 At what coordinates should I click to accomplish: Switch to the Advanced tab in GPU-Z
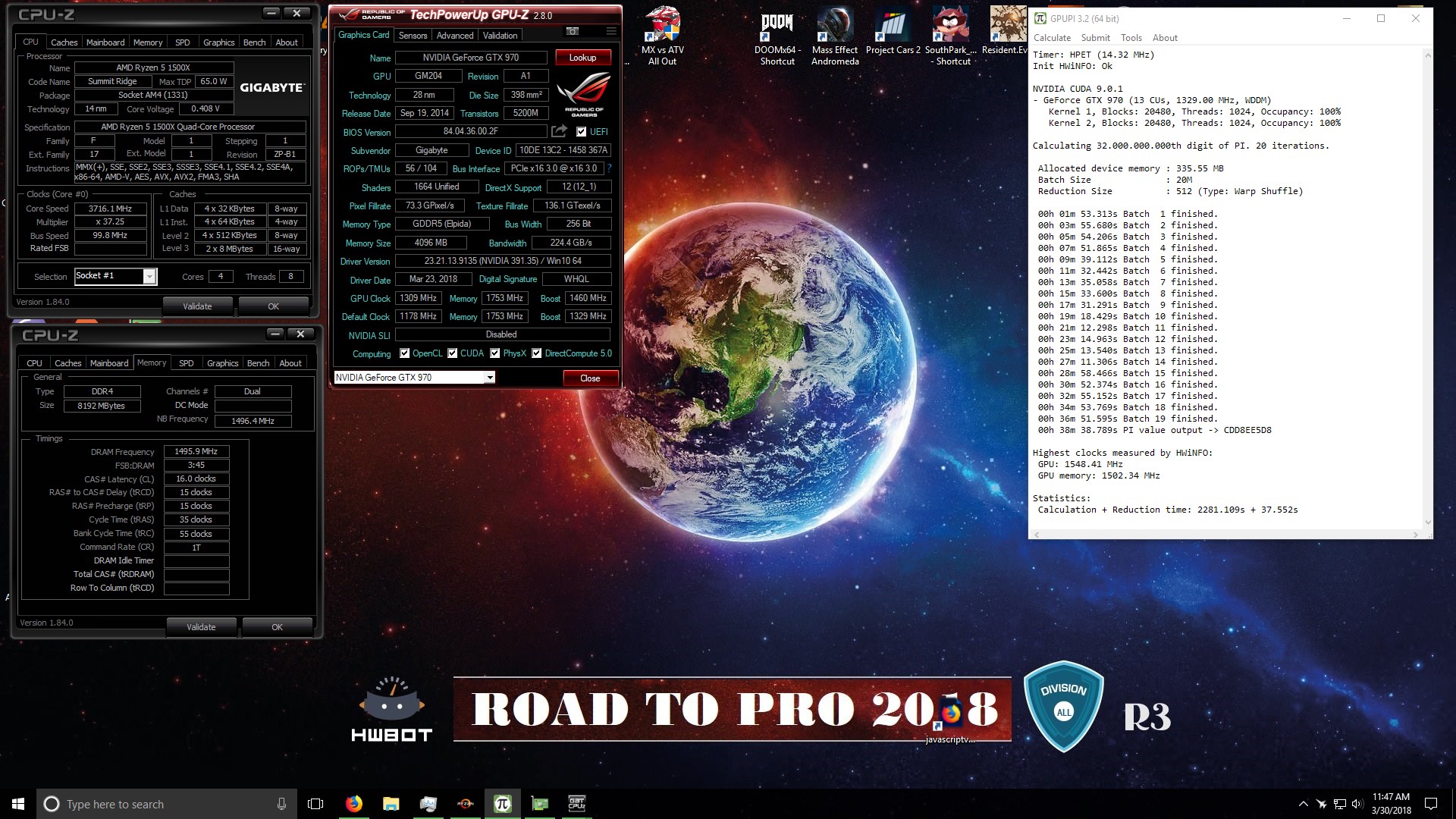click(455, 36)
